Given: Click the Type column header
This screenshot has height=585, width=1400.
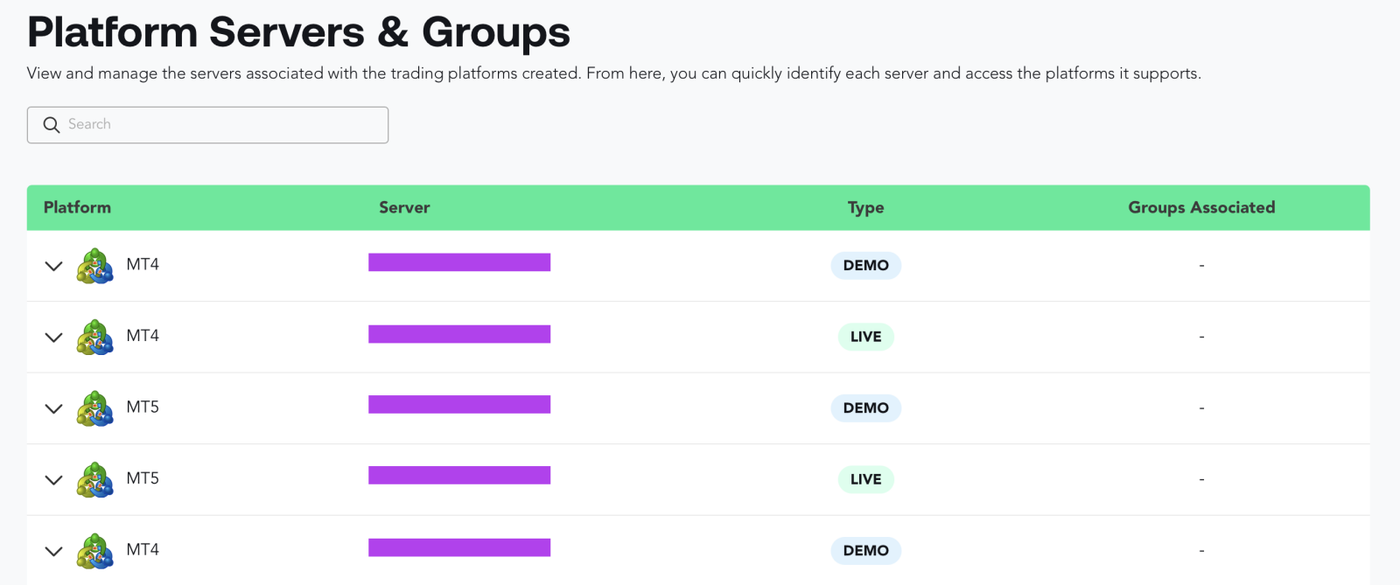Looking at the screenshot, I should coord(866,208).
